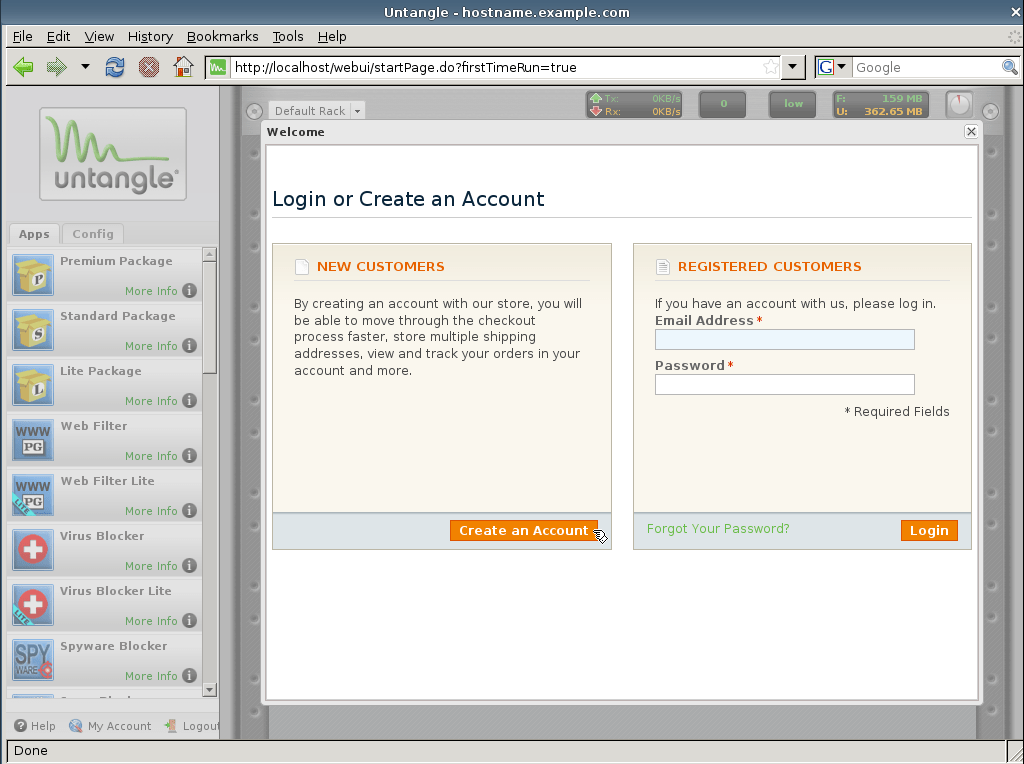The width and height of the screenshot is (1024, 764).
Task: Click the Stop loading icon
Action: tap(149, 67)
